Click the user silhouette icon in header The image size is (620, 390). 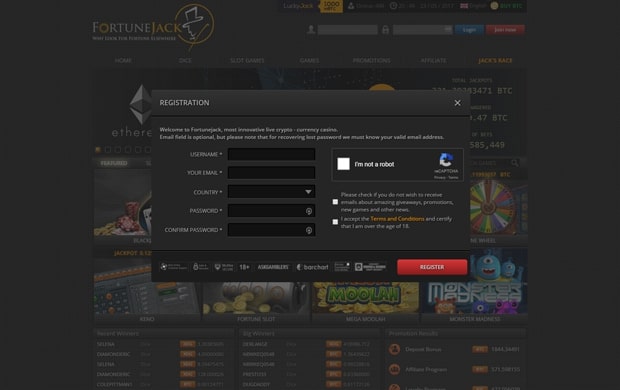[311, 30]
